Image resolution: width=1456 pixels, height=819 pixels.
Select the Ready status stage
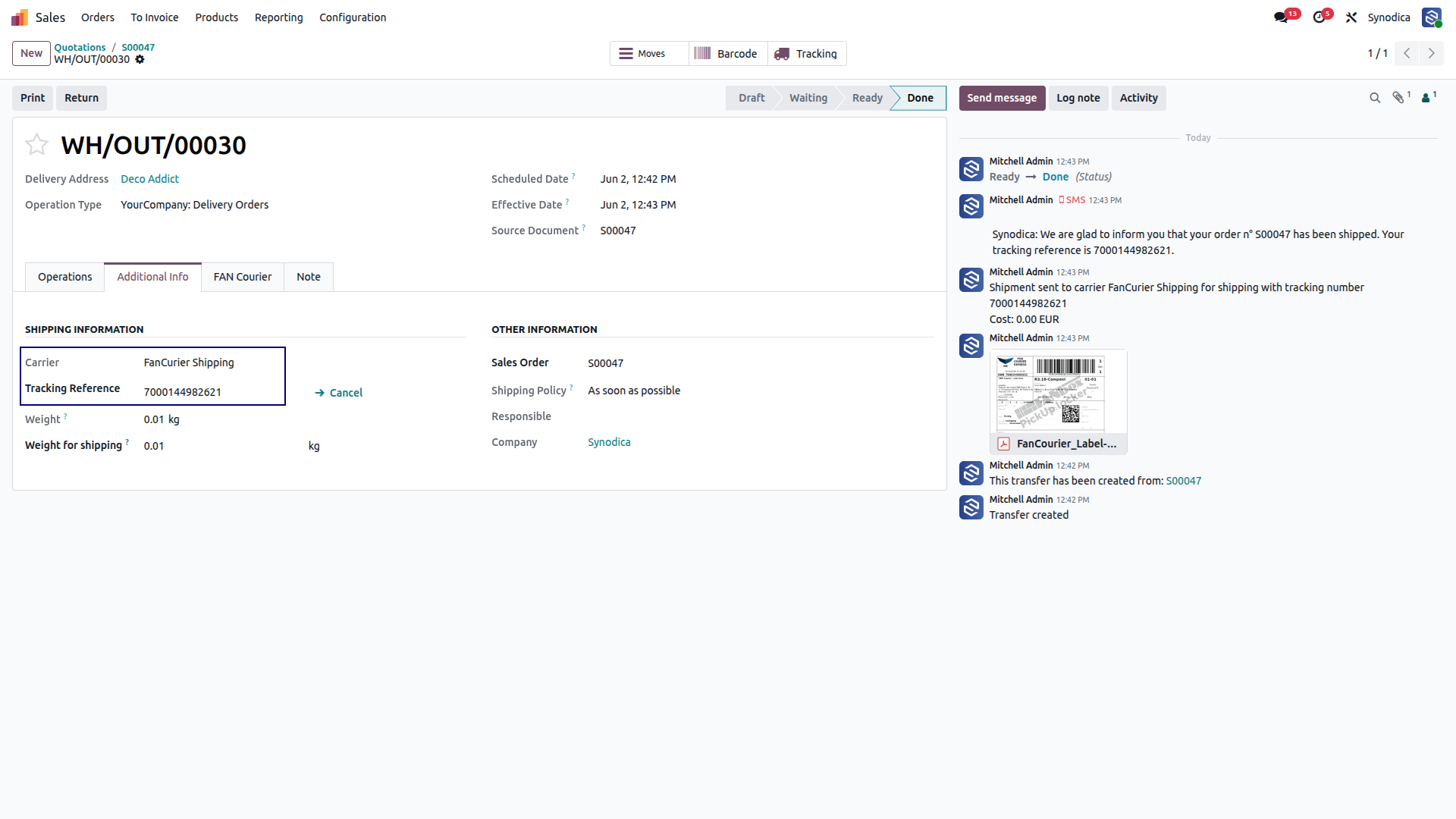pos(867,98)
